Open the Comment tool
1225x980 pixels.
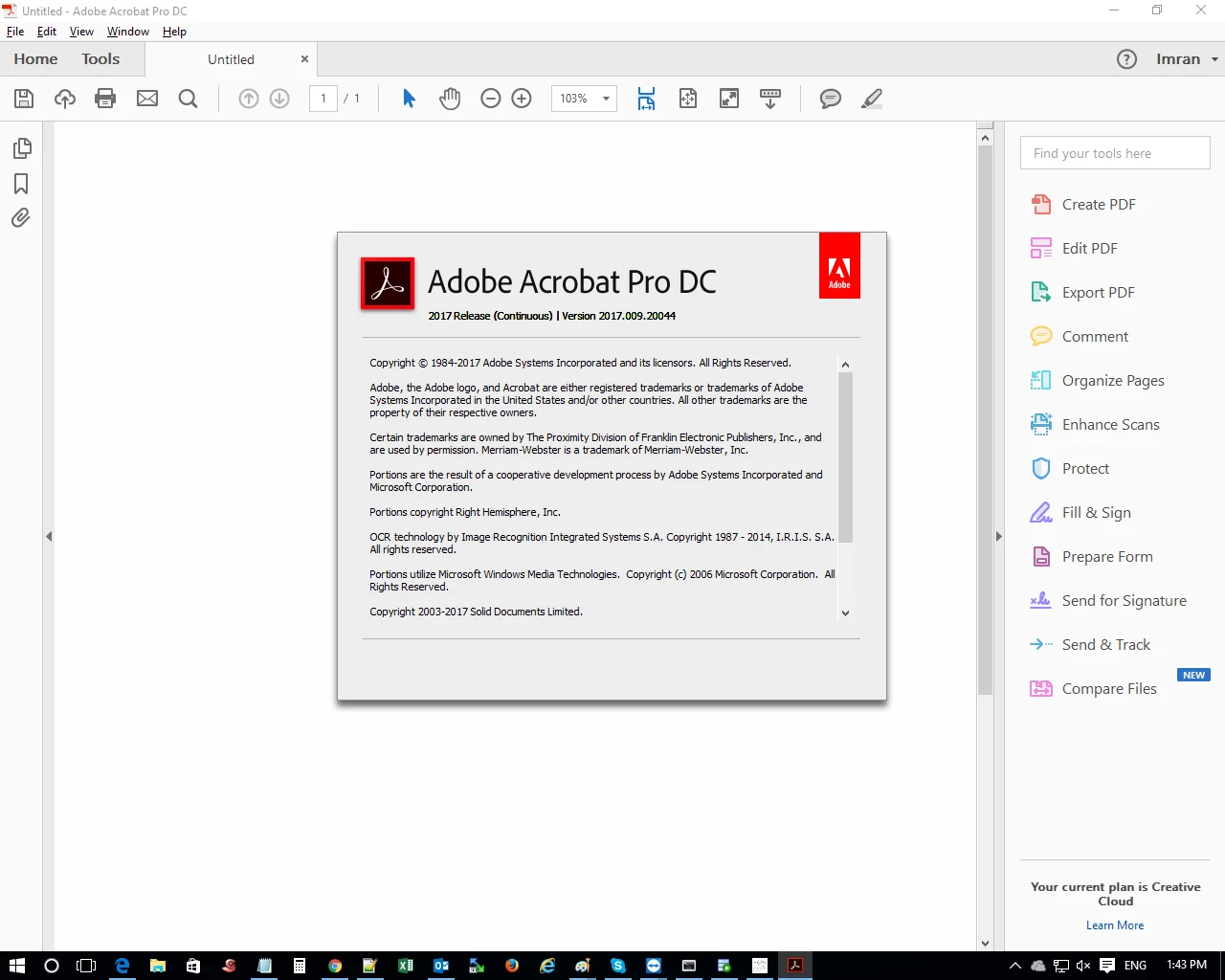coord(1080,337)
